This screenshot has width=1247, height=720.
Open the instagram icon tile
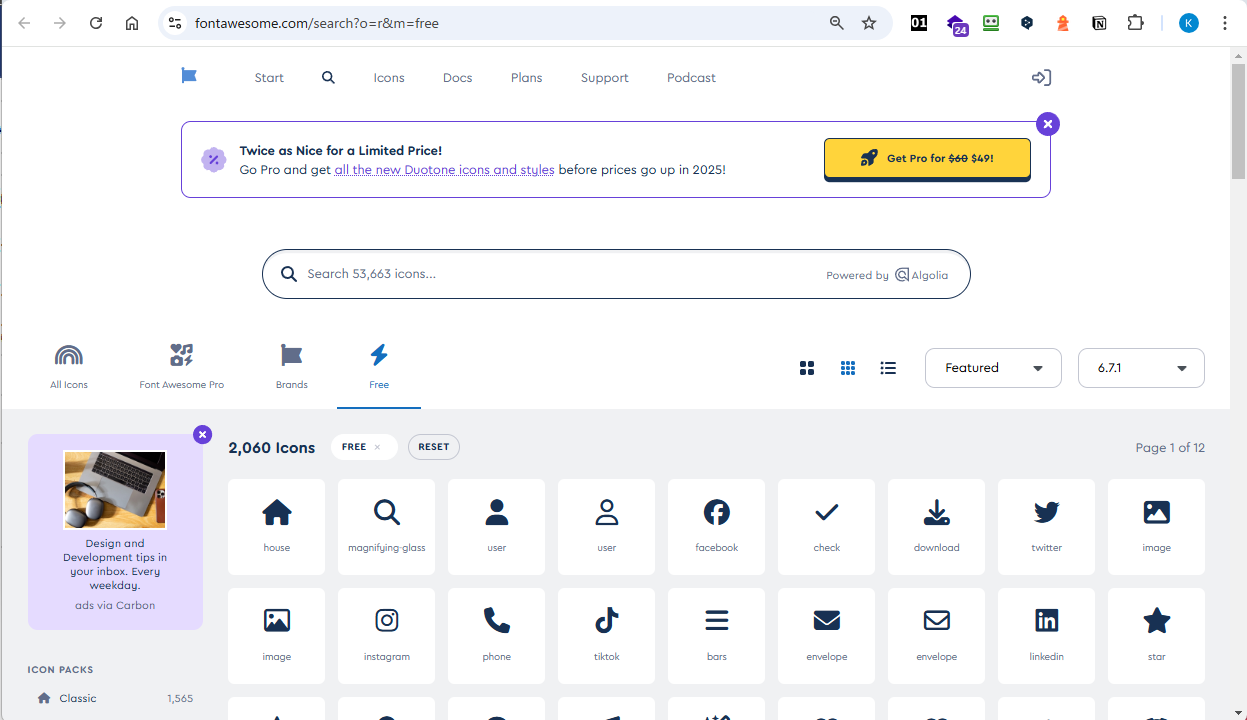386,635
